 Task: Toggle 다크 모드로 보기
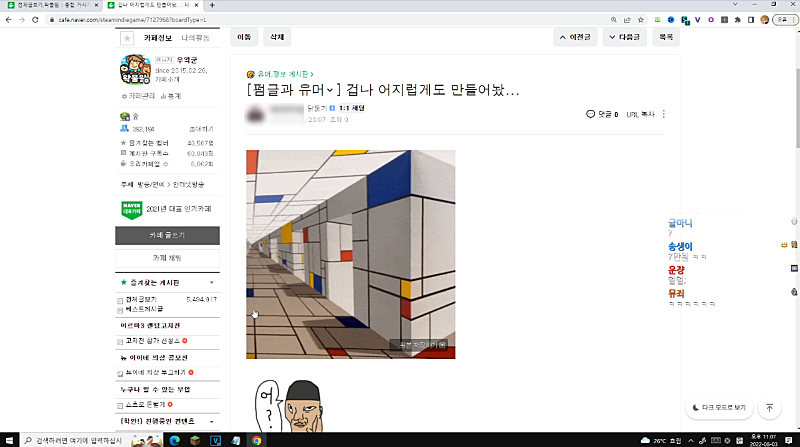(719, 408)
